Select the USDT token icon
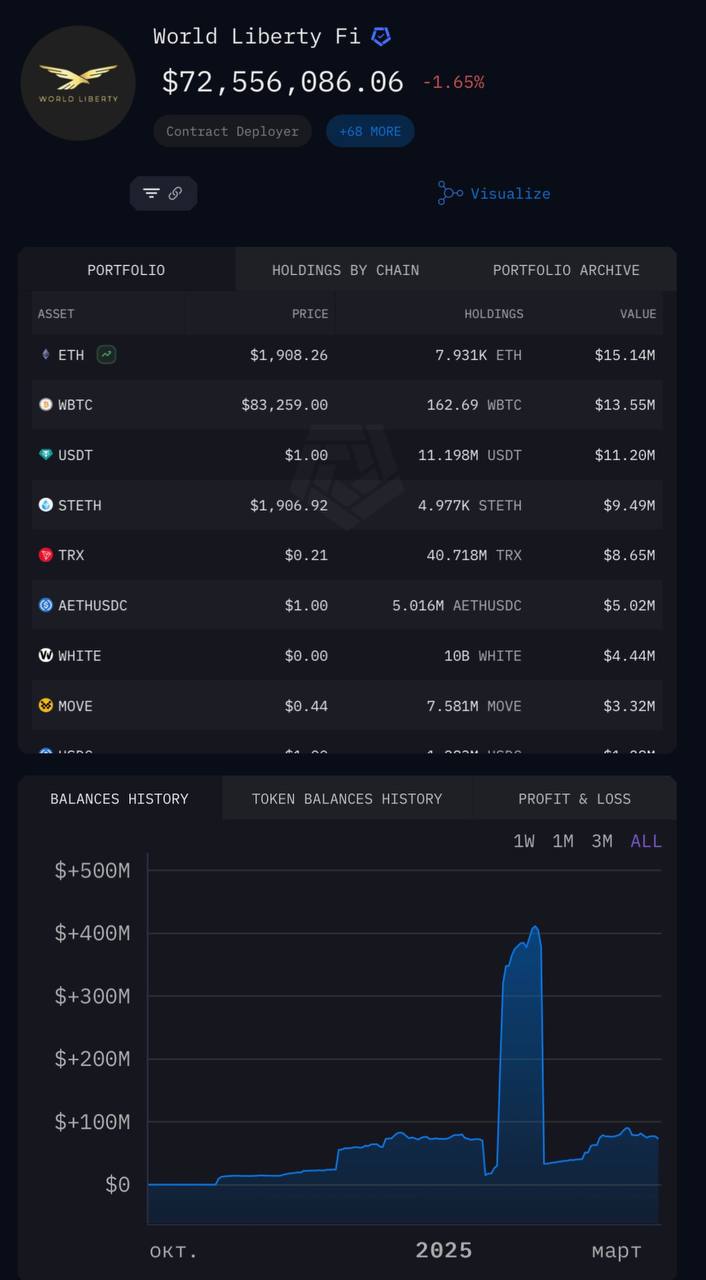This screenshot has width=706, height=1280. [45, 455]
